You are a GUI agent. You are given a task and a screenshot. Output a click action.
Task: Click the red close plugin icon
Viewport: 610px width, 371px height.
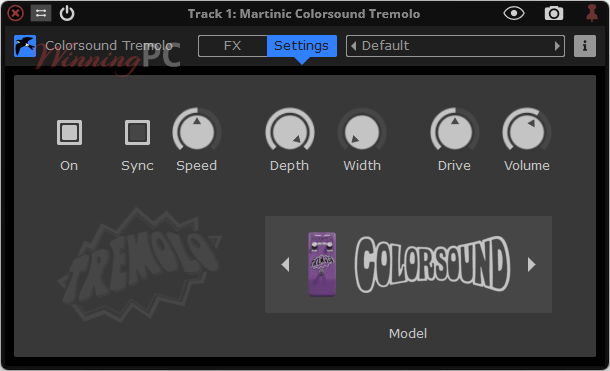(16, 14)
